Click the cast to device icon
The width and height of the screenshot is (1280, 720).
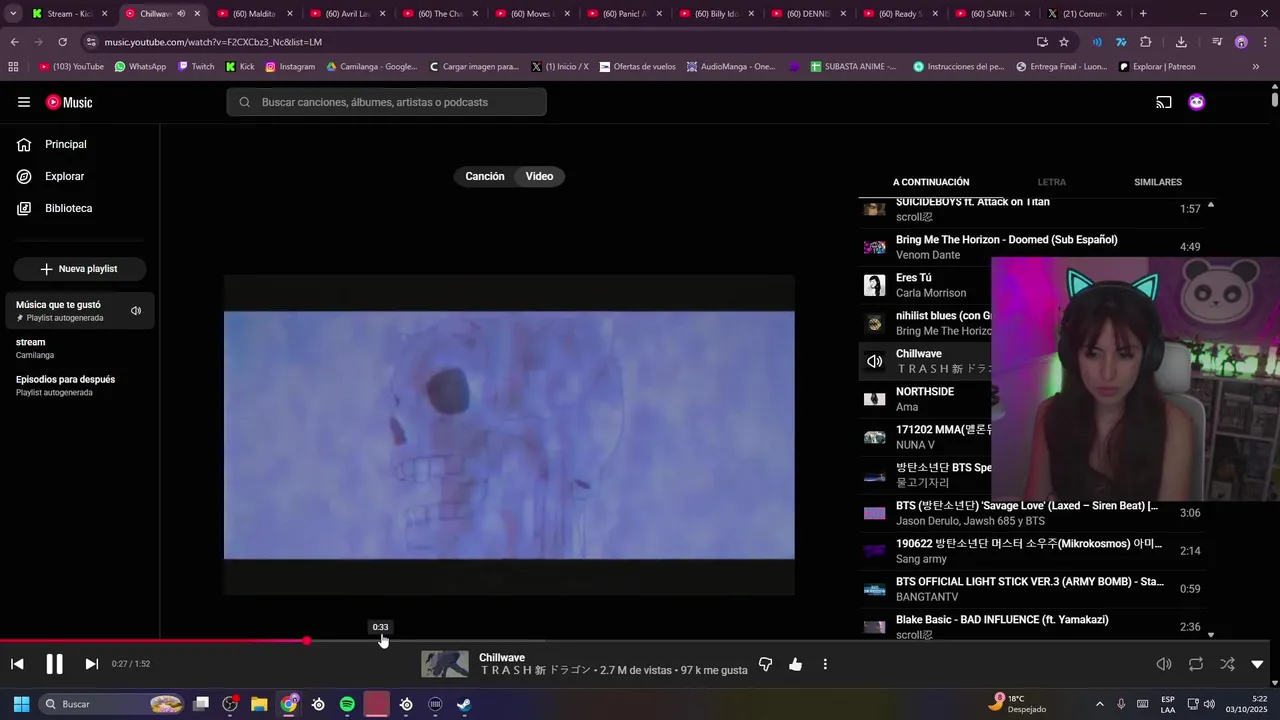click(1164, 102)
